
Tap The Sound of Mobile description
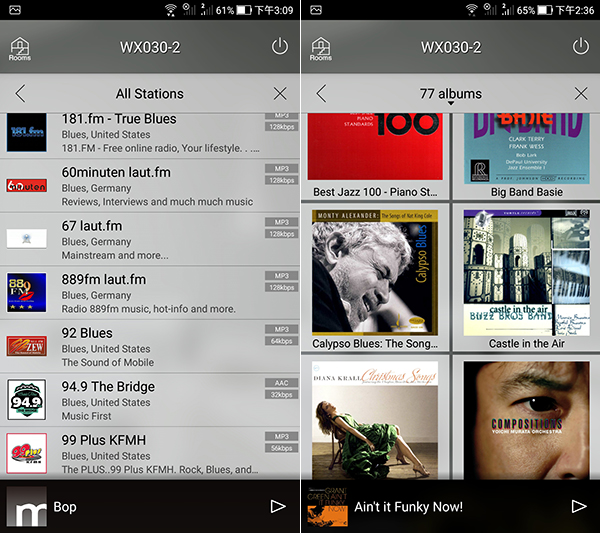(108, 362)
